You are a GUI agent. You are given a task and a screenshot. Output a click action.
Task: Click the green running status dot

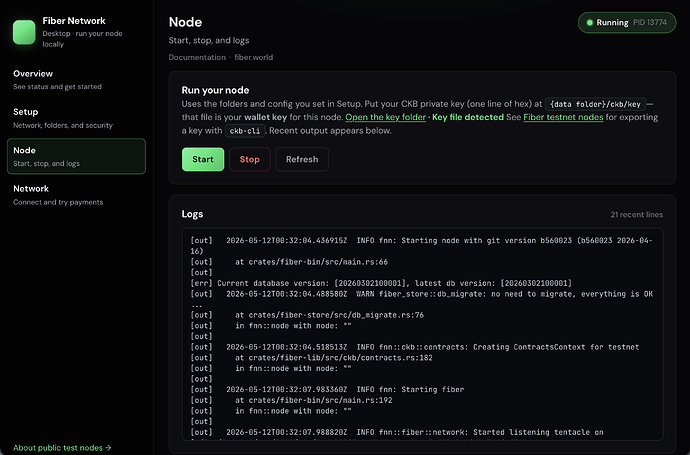tap(590, 22)
